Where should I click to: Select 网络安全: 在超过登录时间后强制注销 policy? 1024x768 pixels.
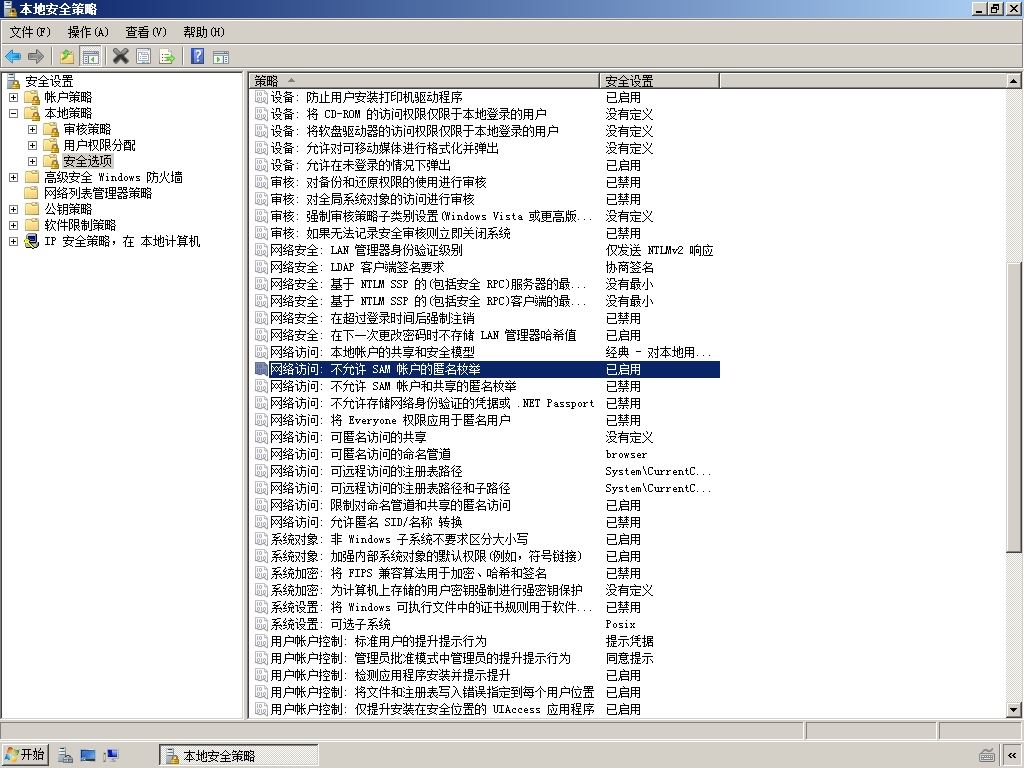(372, 318)
